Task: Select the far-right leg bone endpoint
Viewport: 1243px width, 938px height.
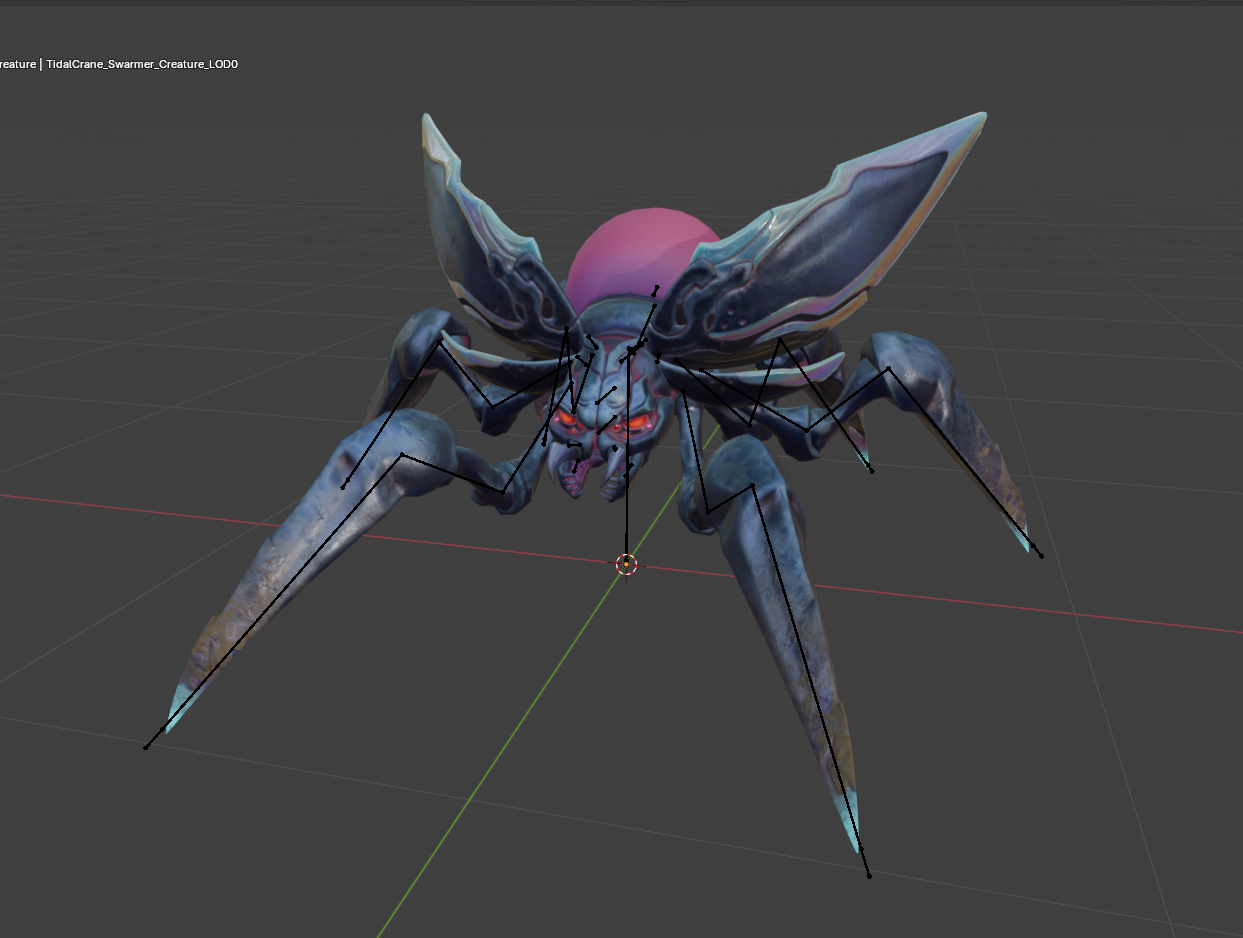Action: click(1041, 556)
